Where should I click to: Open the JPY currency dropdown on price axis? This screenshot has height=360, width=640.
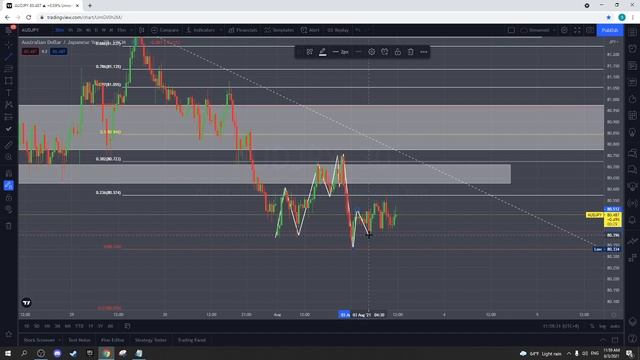pos(613,42)
